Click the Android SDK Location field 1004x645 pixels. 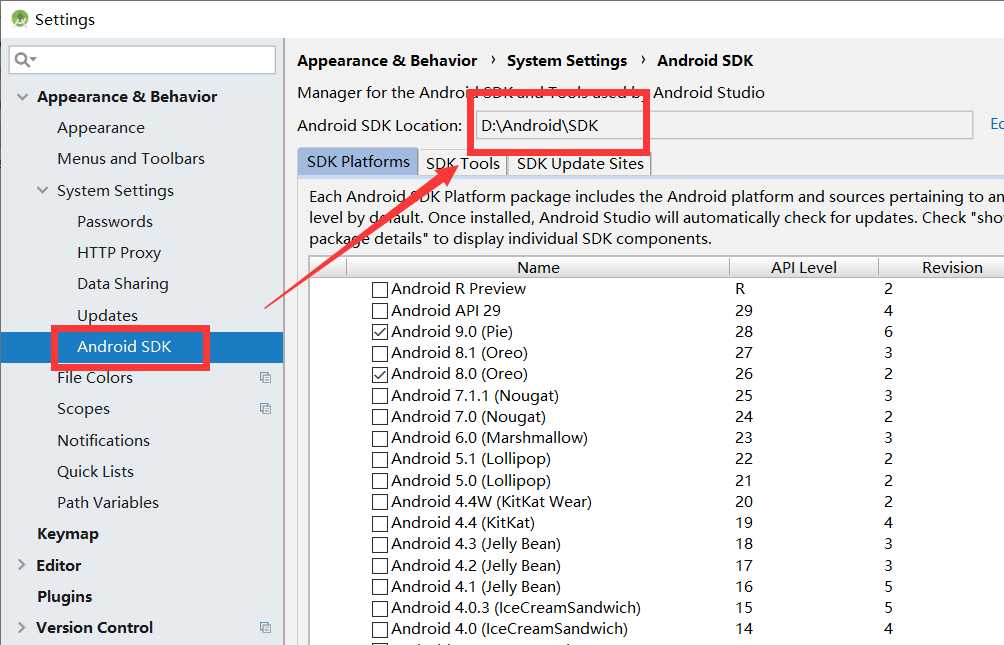coord(724,125)
